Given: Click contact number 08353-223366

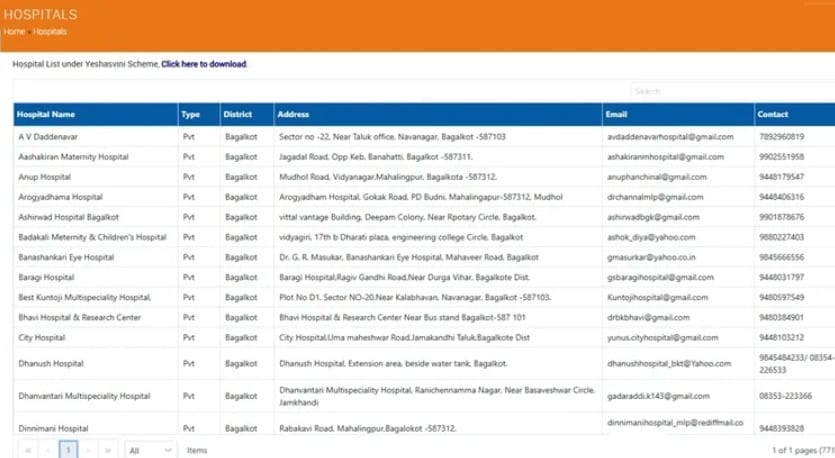Looking at the screenshot, I should click(x=785, y=396).
